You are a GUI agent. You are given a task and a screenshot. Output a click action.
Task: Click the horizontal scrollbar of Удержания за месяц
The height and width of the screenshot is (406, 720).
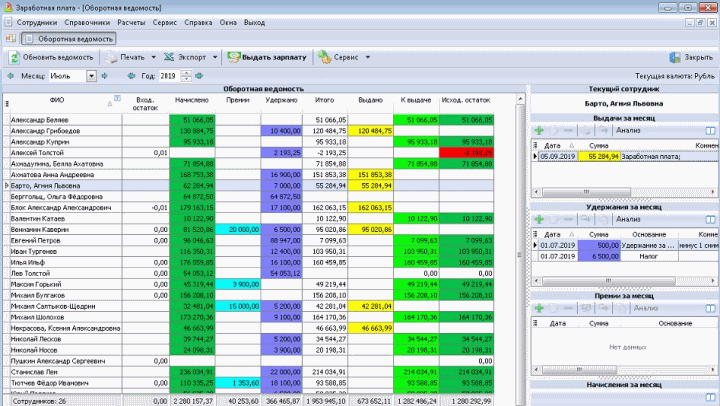point(624,281)
